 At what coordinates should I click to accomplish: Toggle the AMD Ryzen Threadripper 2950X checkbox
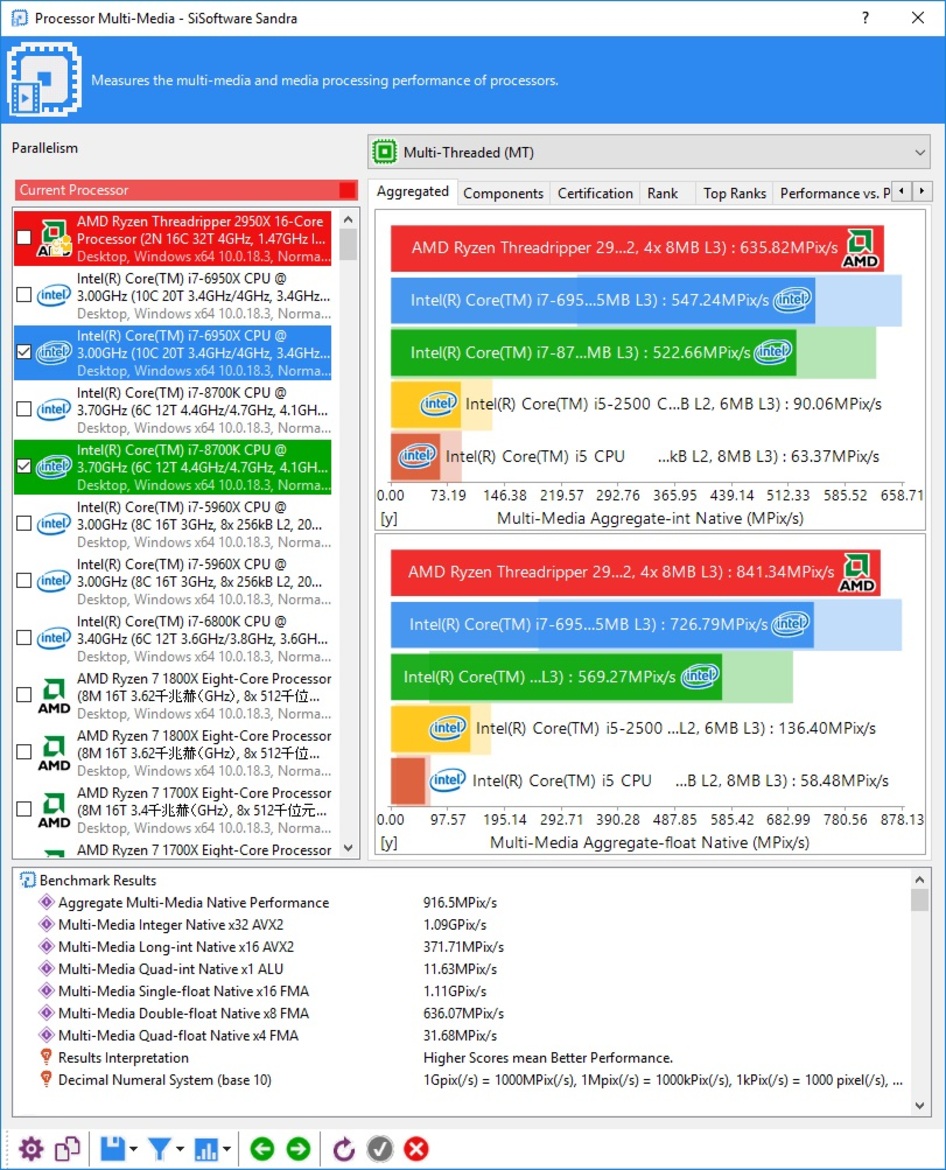pyautogui.click(x=24, y=237)
